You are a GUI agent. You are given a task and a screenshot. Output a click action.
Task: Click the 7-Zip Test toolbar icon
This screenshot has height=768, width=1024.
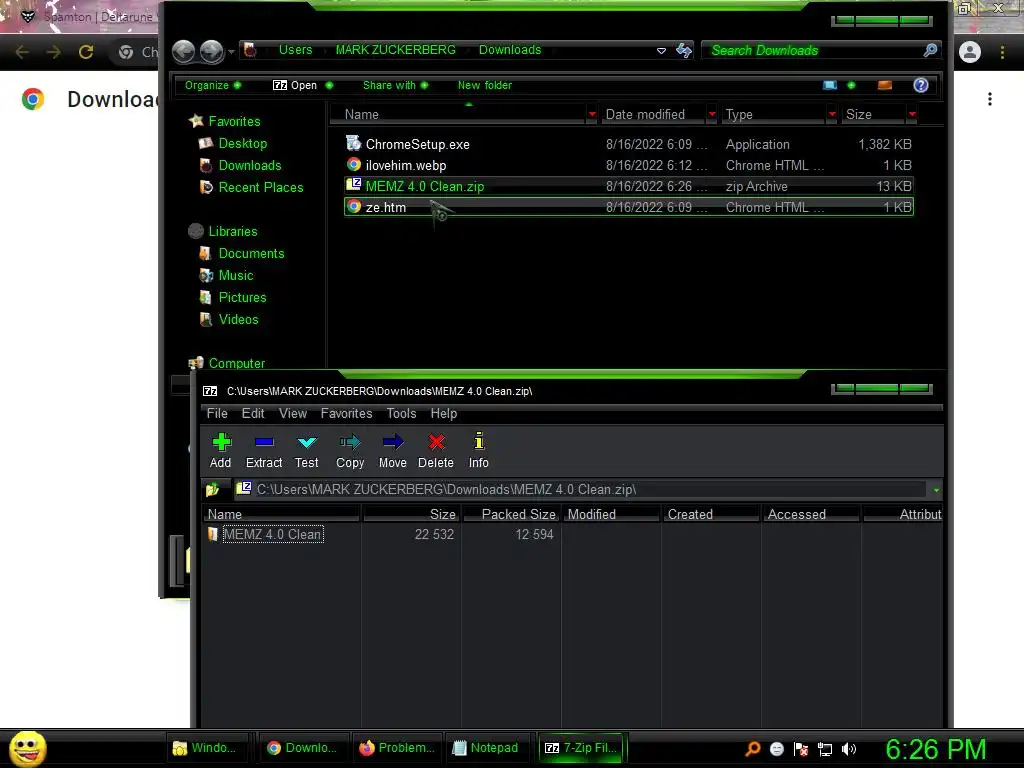[306, 442]
